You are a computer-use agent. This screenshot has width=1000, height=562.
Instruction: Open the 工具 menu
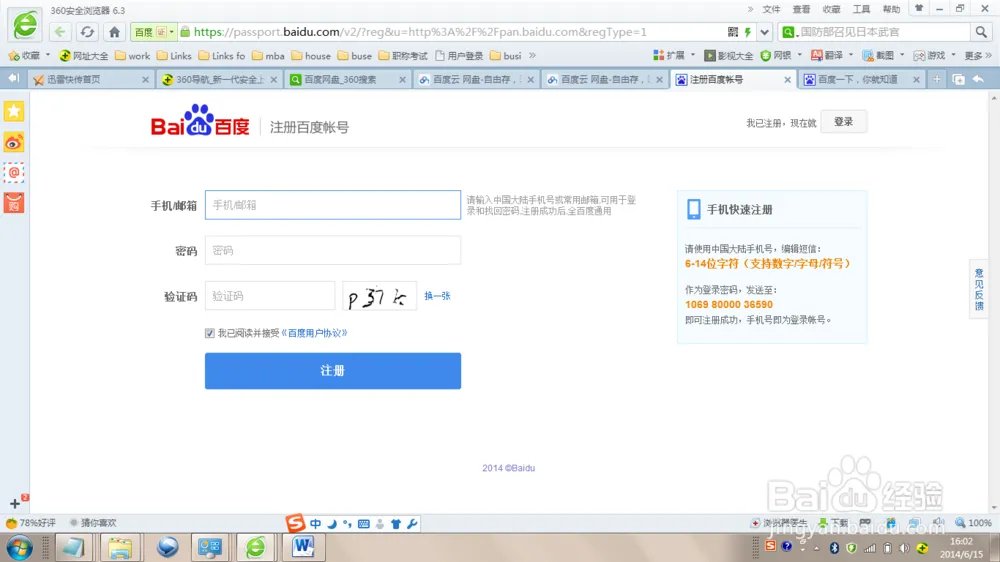[x=862, y=9]
